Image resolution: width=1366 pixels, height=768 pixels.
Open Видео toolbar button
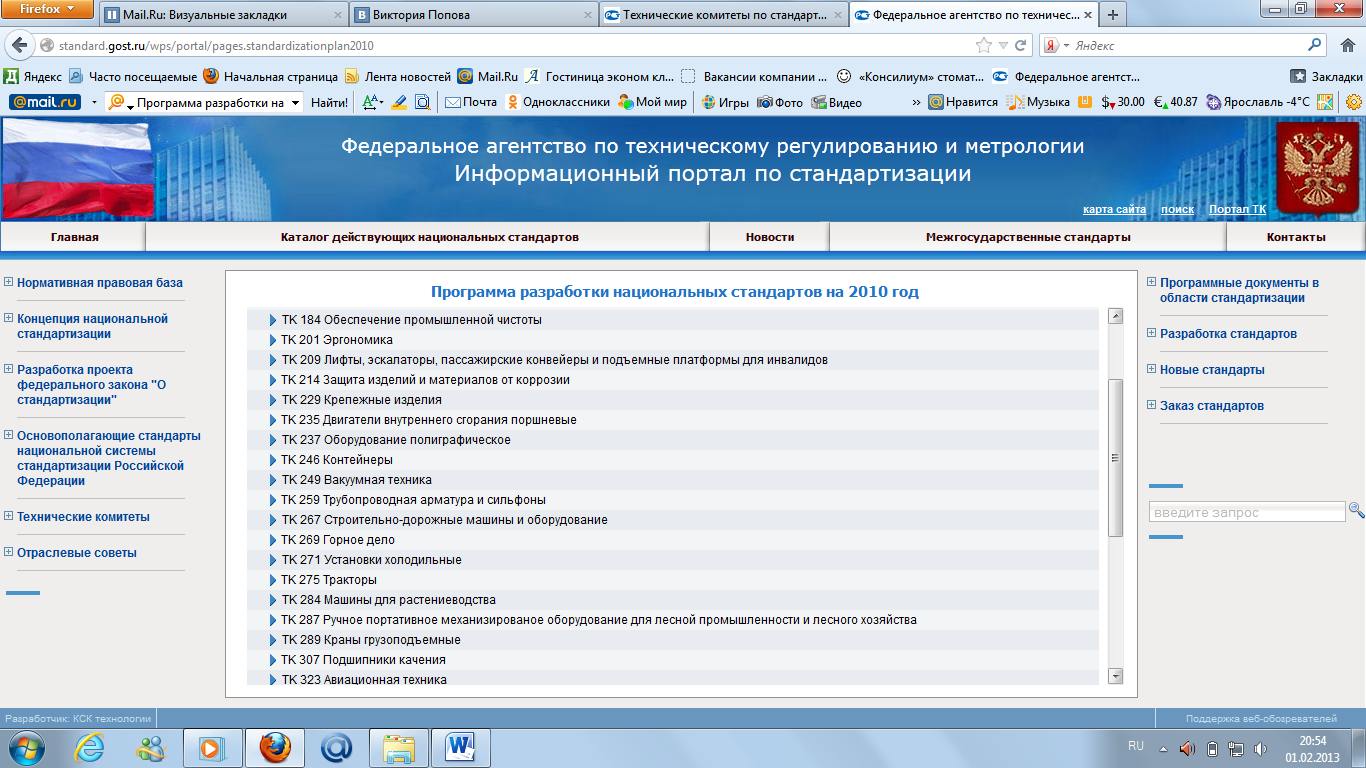(837, 102)
